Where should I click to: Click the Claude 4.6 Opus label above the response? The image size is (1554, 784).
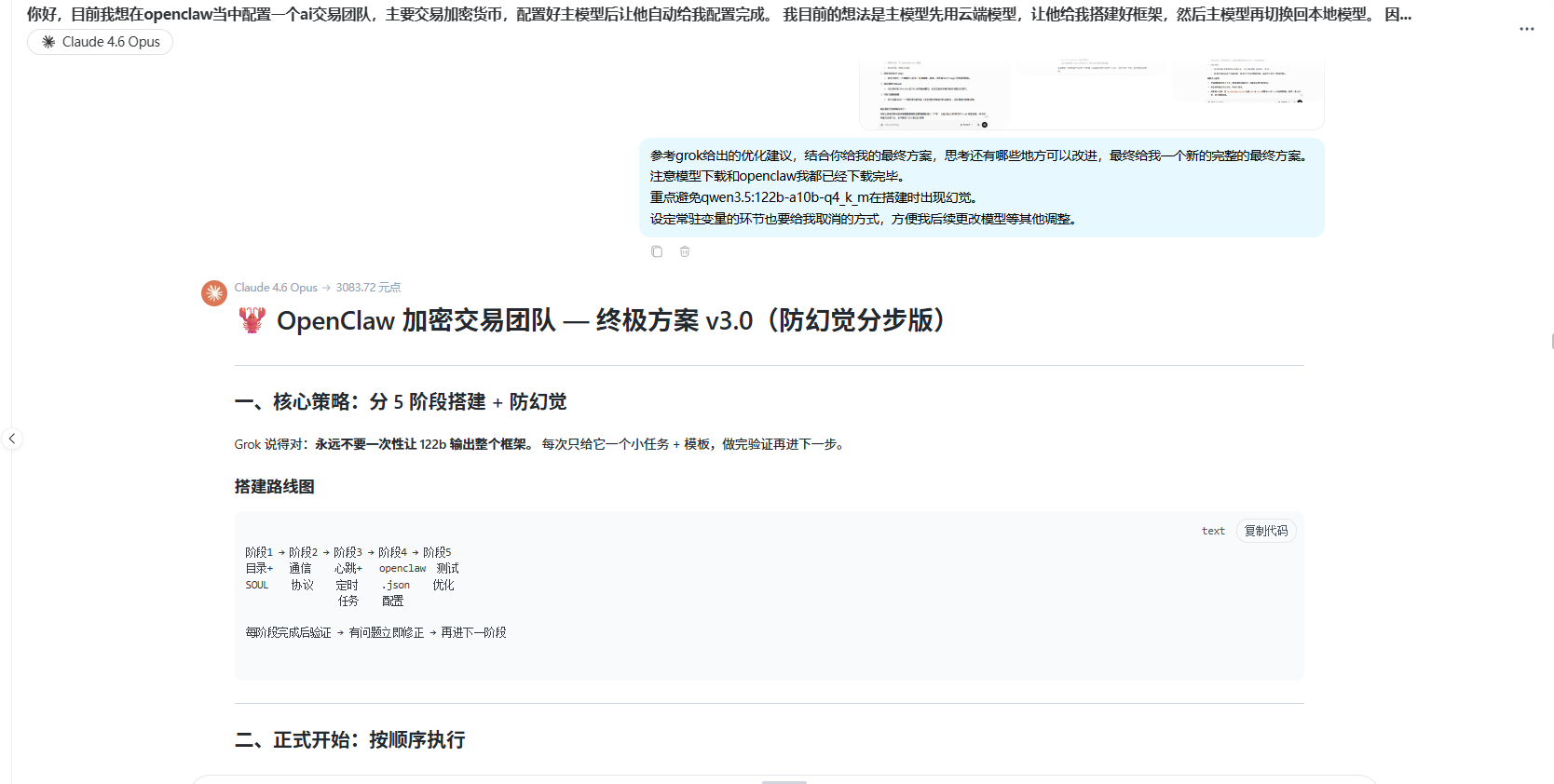click(x=276, y=288)
